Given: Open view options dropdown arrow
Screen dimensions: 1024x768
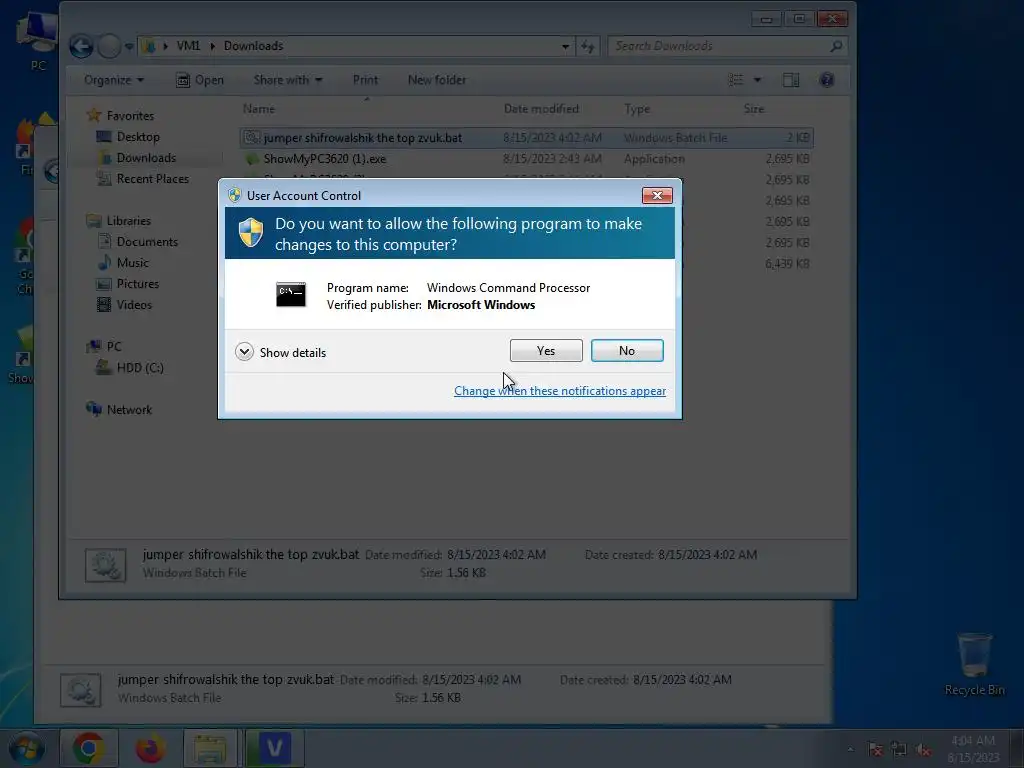Looking at the screenshot, I should pos(758,80).
